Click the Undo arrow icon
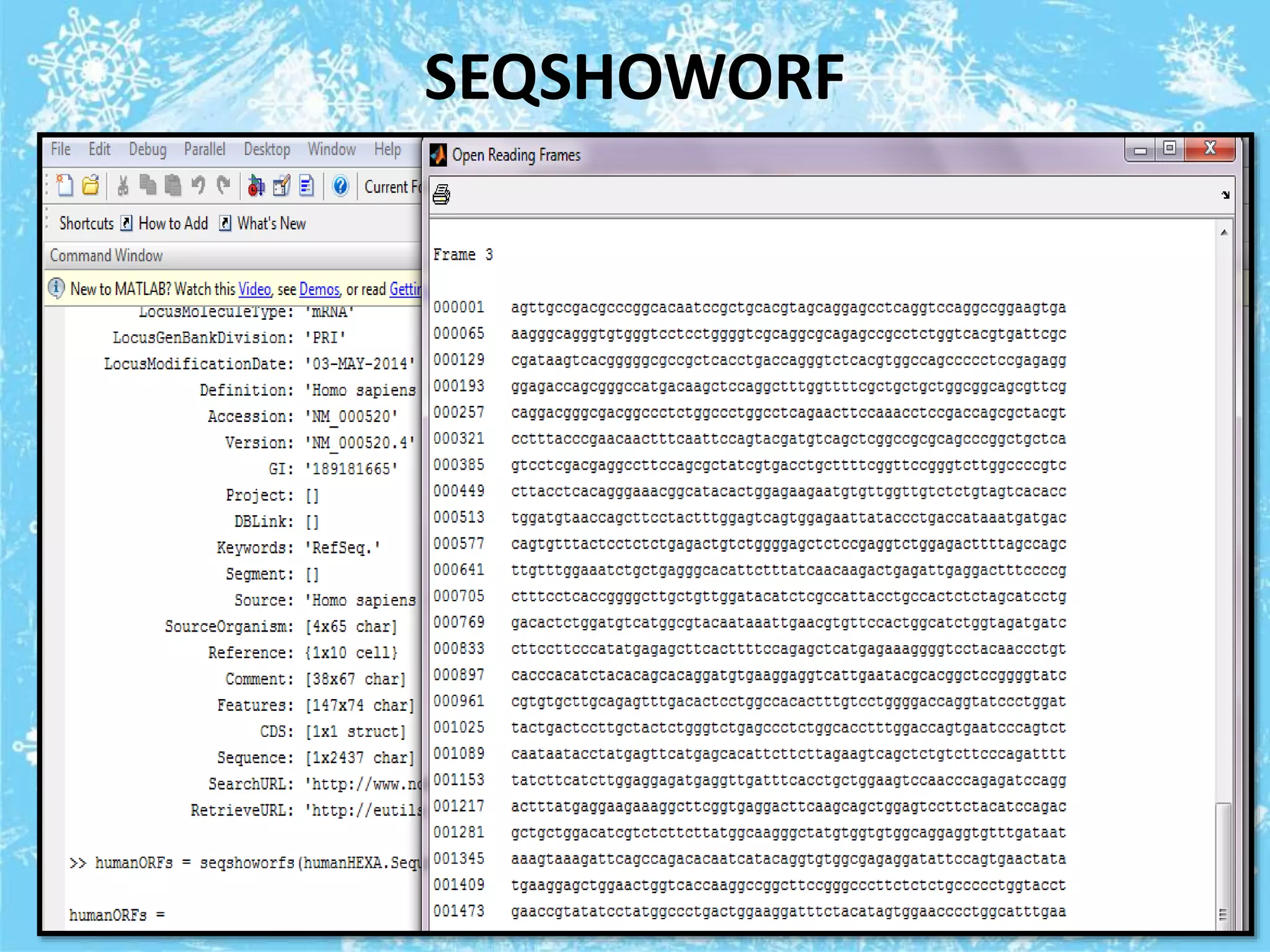The height and width of the screenshot is (952, 1270). pyautogui.click(x=198, y=185)
